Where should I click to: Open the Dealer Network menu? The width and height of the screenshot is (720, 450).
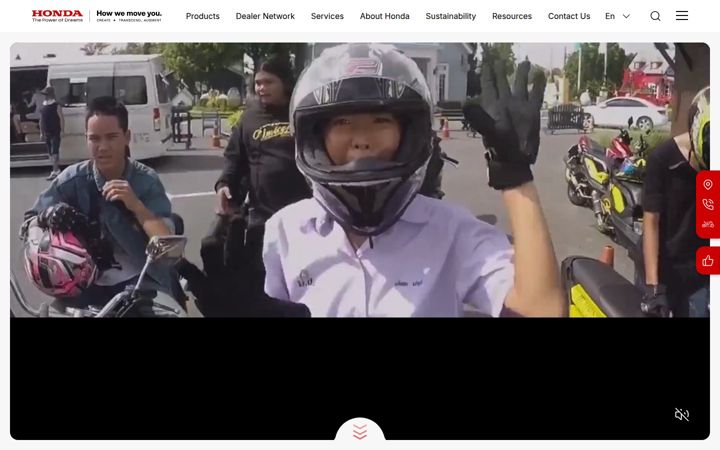pyautogui.click(x=265, y=16)
